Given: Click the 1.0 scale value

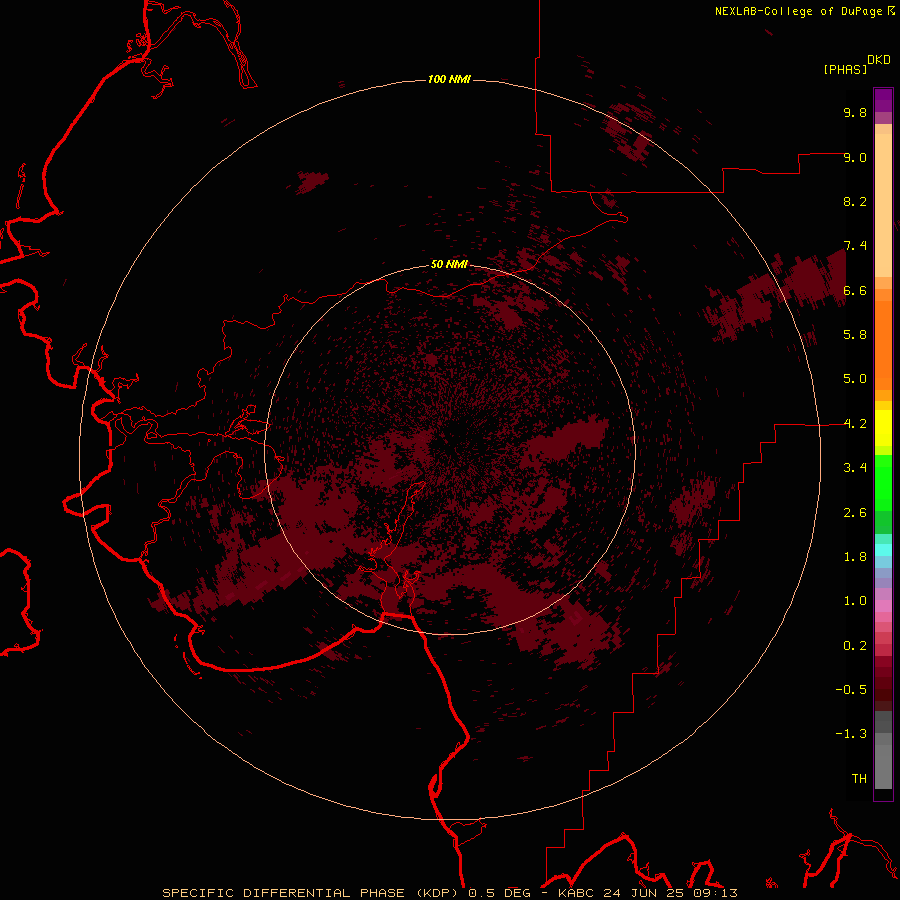Looking at the screenshot, I should (x=855, y=601).
